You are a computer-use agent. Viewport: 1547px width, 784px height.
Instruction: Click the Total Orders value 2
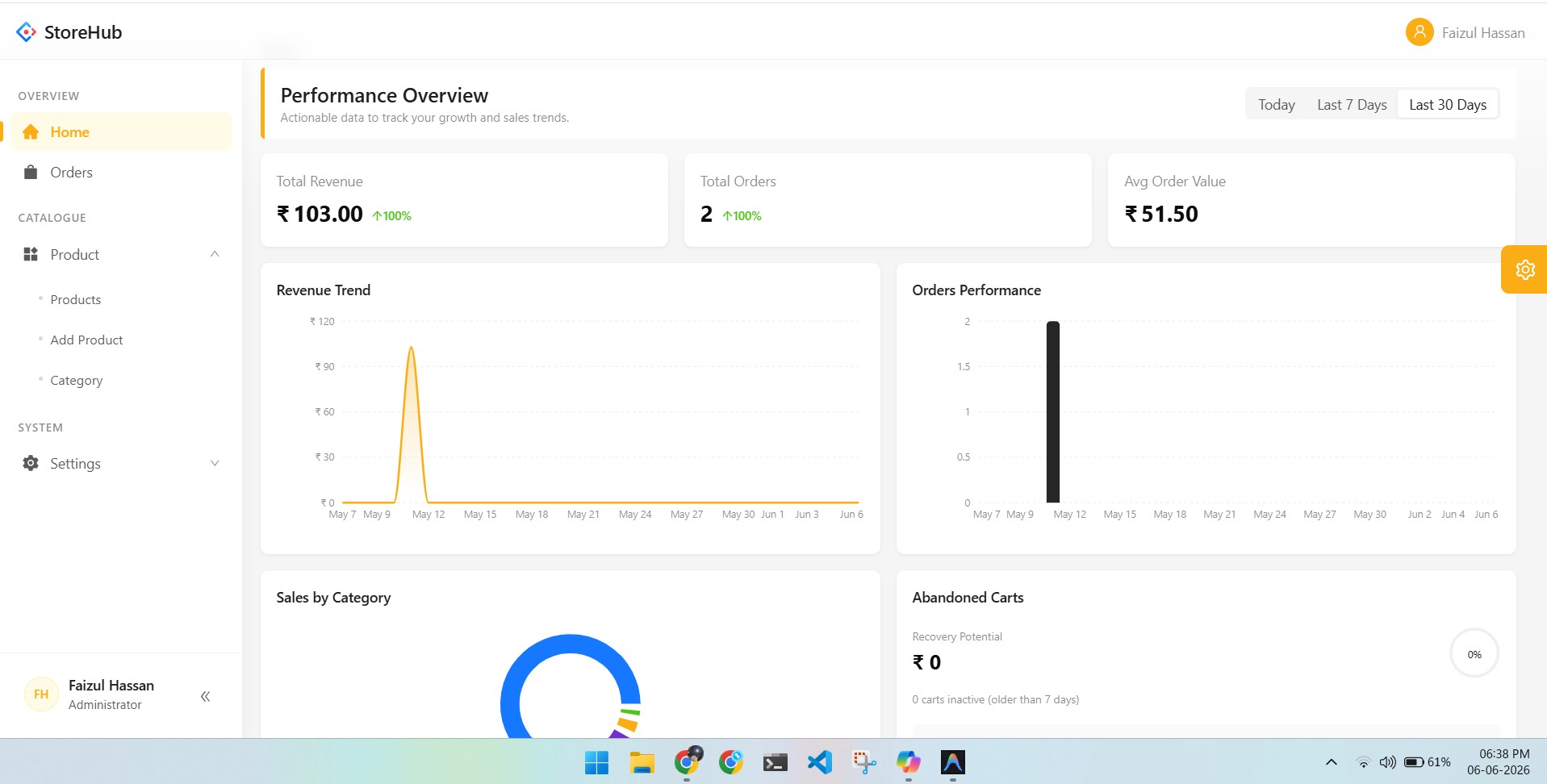coord(706,214)
